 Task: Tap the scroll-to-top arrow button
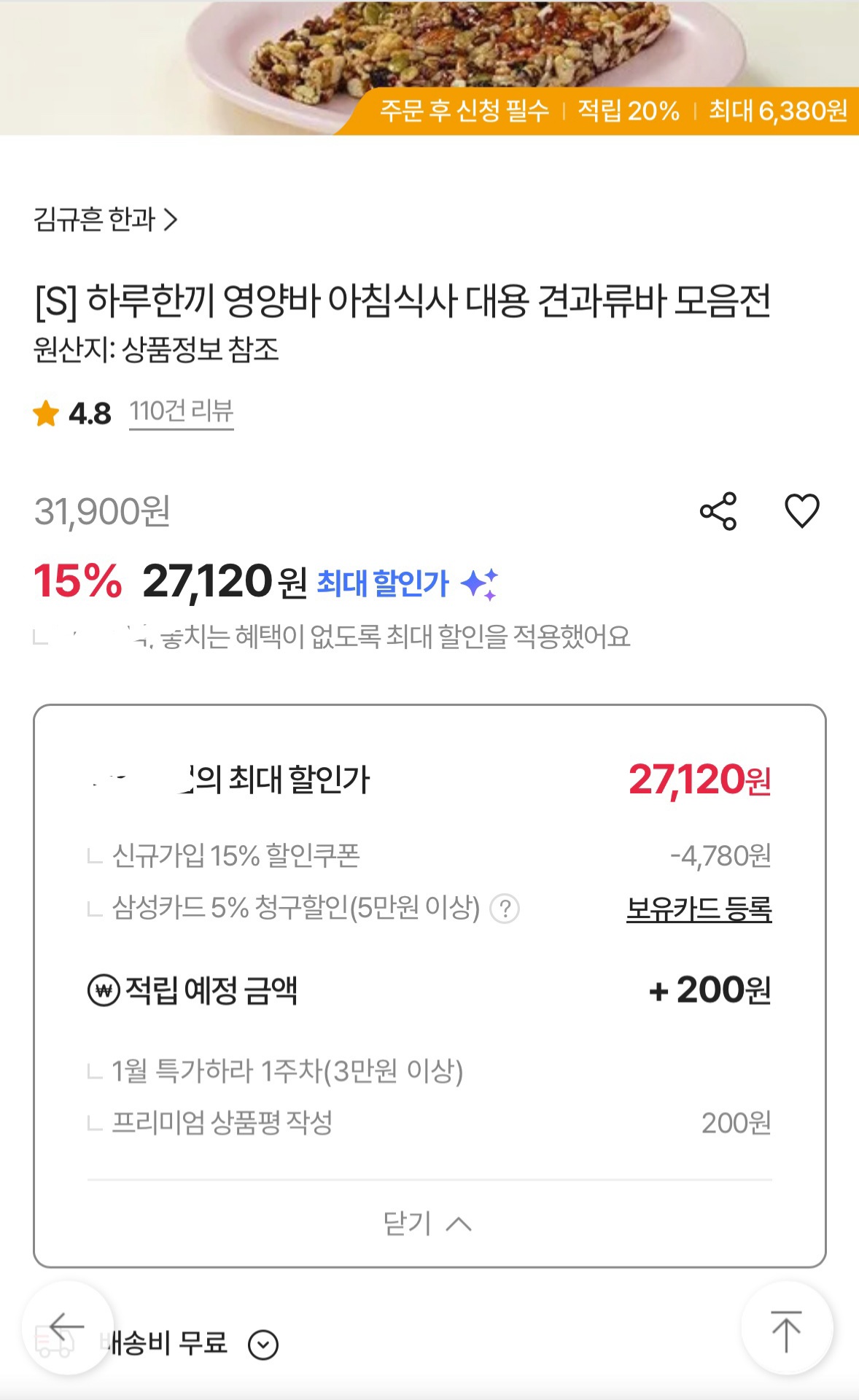coord(786,1329)
